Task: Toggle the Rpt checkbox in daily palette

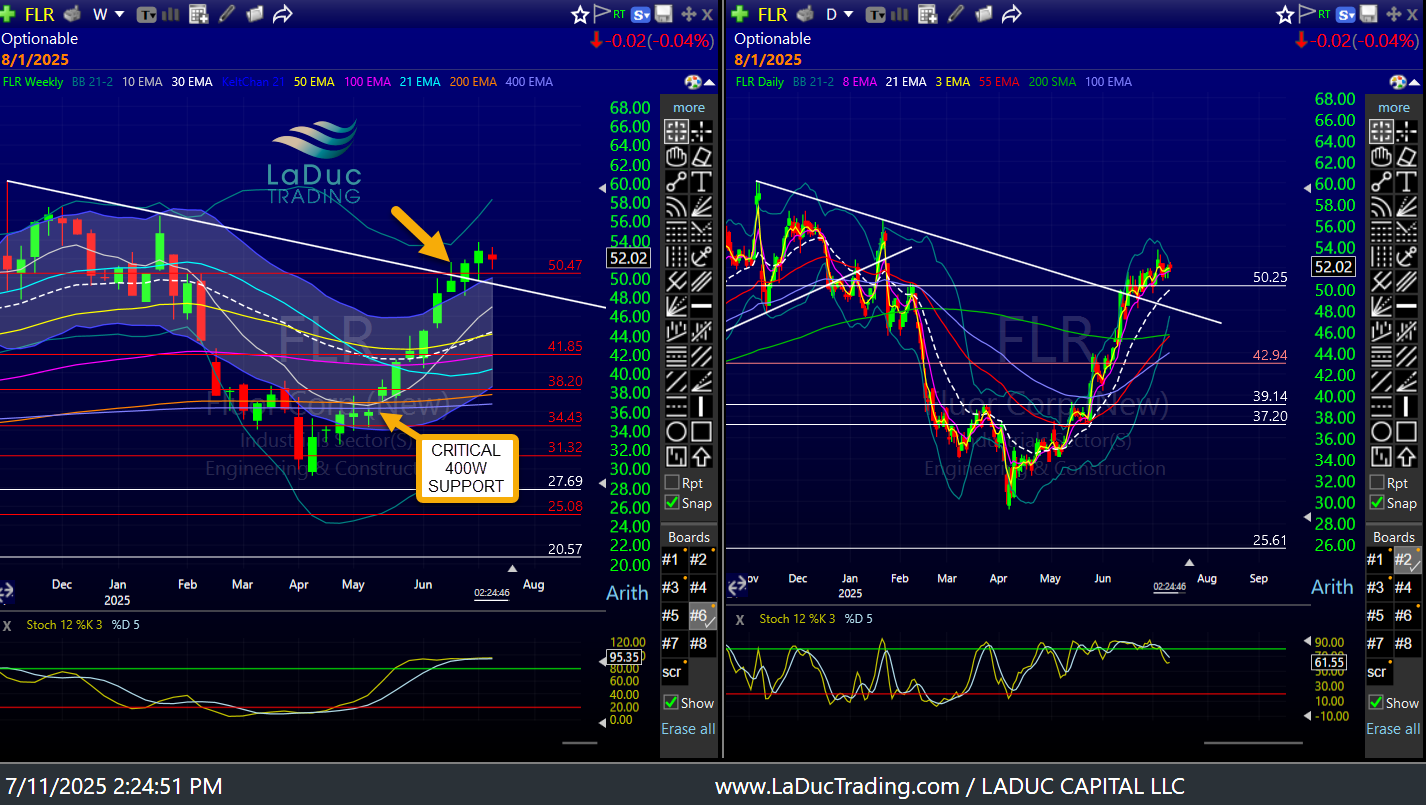Action: (1377, 482)
